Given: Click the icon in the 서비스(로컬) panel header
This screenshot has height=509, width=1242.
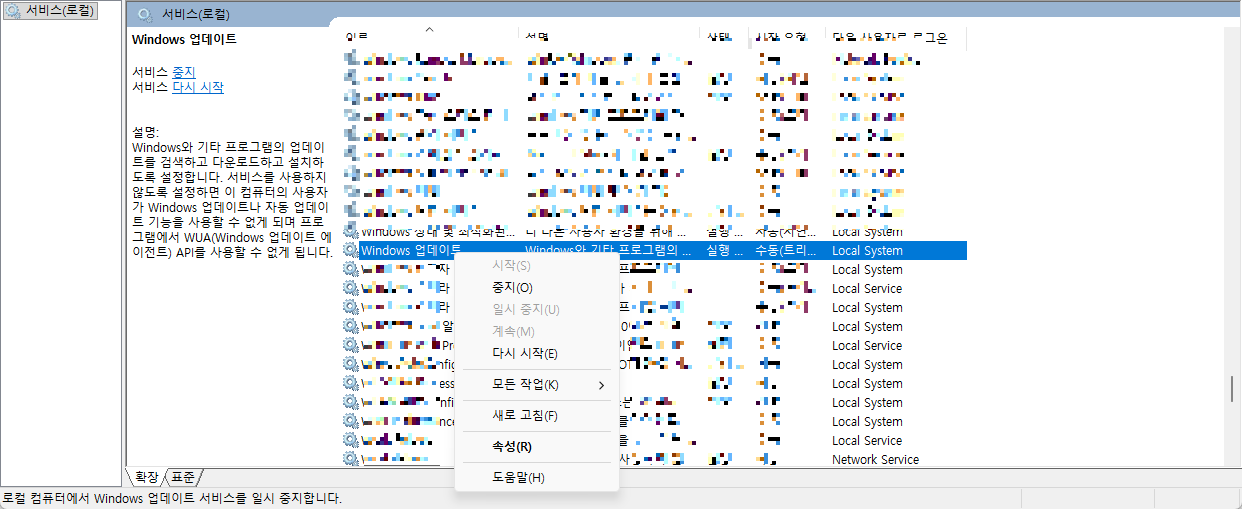Looking at the screenshot, I should tap(145, 15).
